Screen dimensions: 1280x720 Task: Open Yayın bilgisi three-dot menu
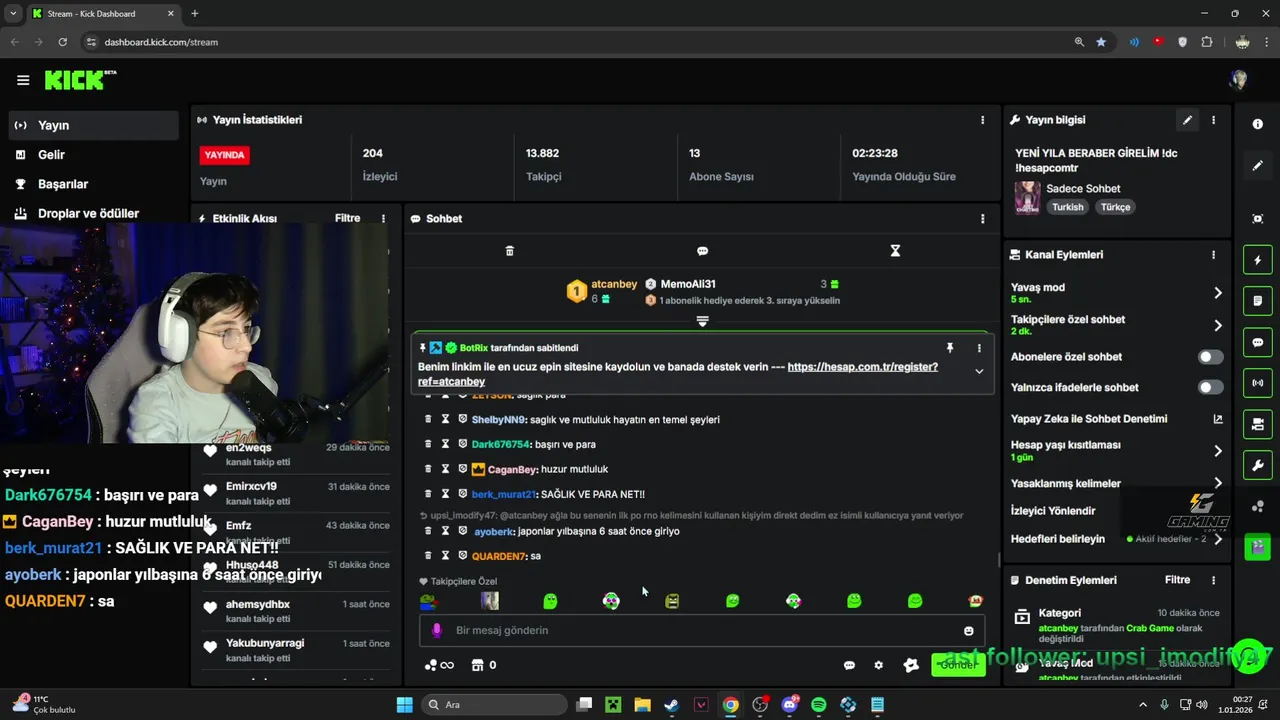coord(1214,120)
